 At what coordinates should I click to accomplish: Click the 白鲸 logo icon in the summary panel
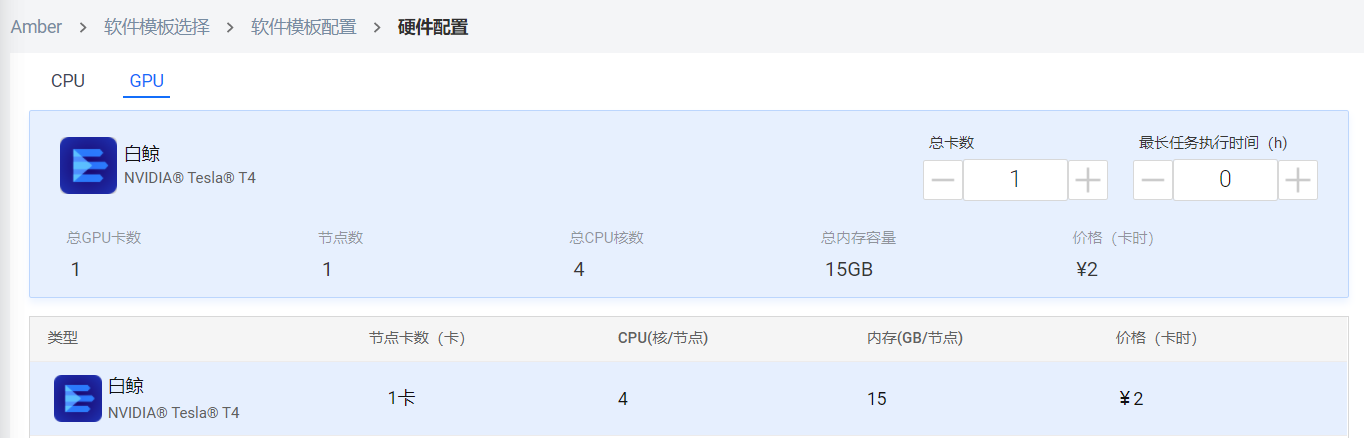point(88,165)
